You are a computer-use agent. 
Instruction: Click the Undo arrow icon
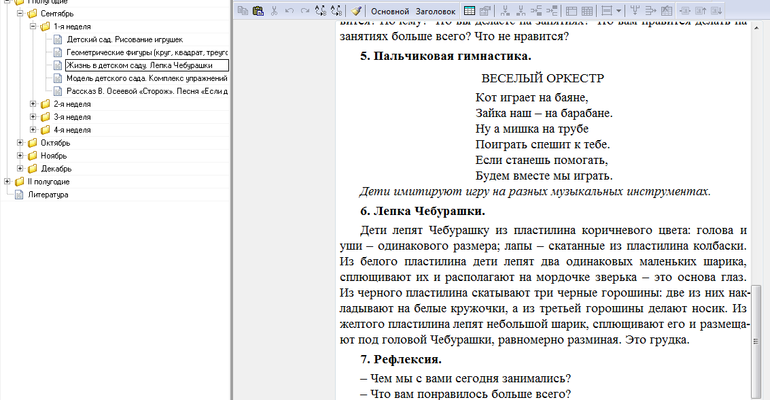290,10
